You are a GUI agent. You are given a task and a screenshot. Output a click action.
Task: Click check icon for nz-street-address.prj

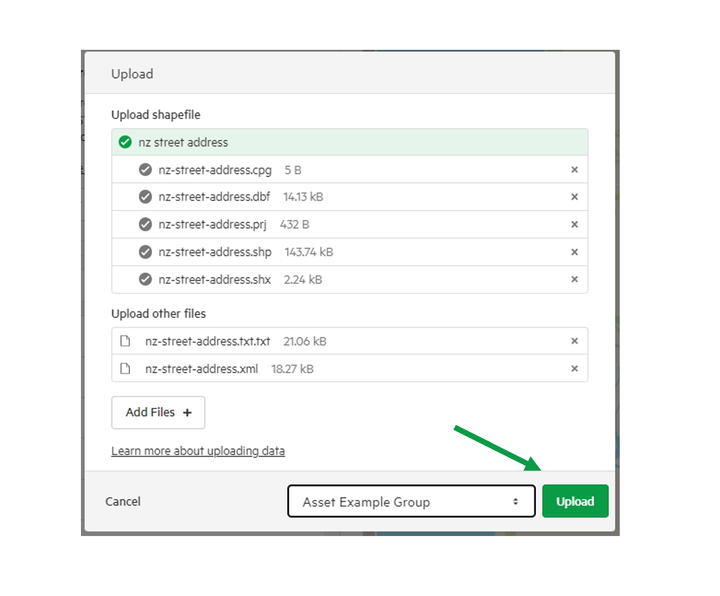point(145,225)
